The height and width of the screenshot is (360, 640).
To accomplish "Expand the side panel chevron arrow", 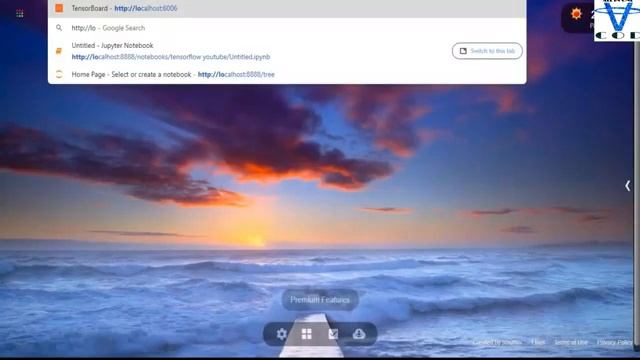I will pyautogui.click(x=627, y=186).
